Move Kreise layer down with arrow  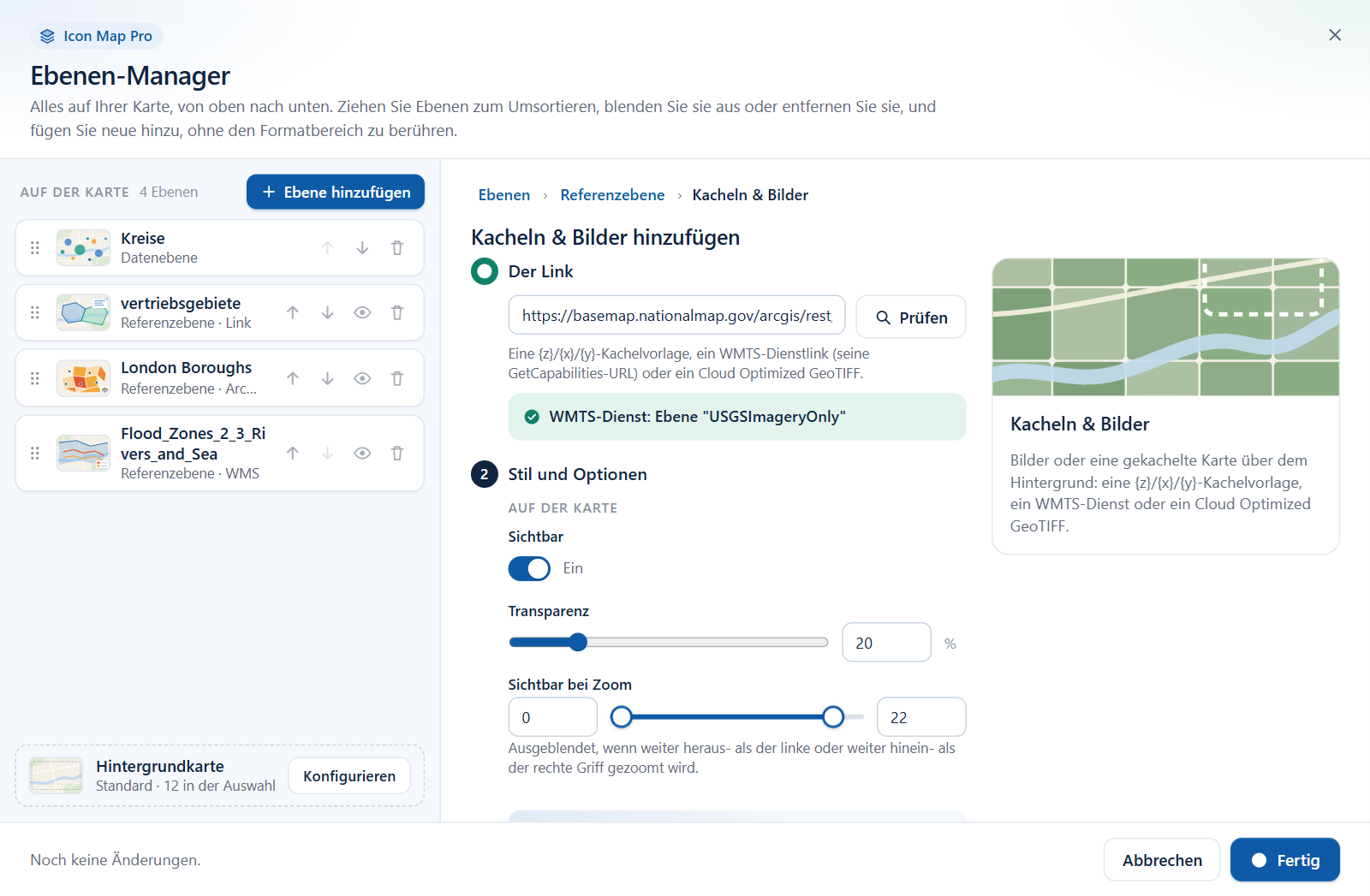pyautogui.click(x=362, y=247)
